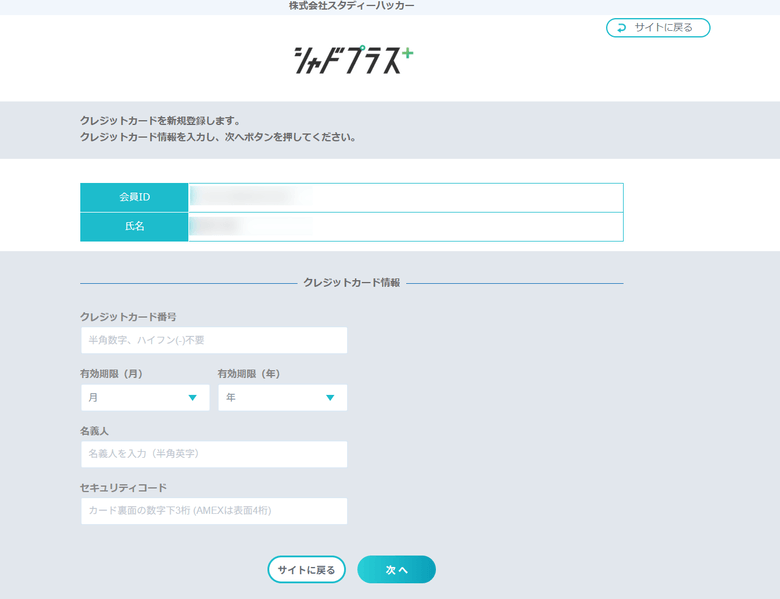Click the 次へ button

(x=396, y=569)
